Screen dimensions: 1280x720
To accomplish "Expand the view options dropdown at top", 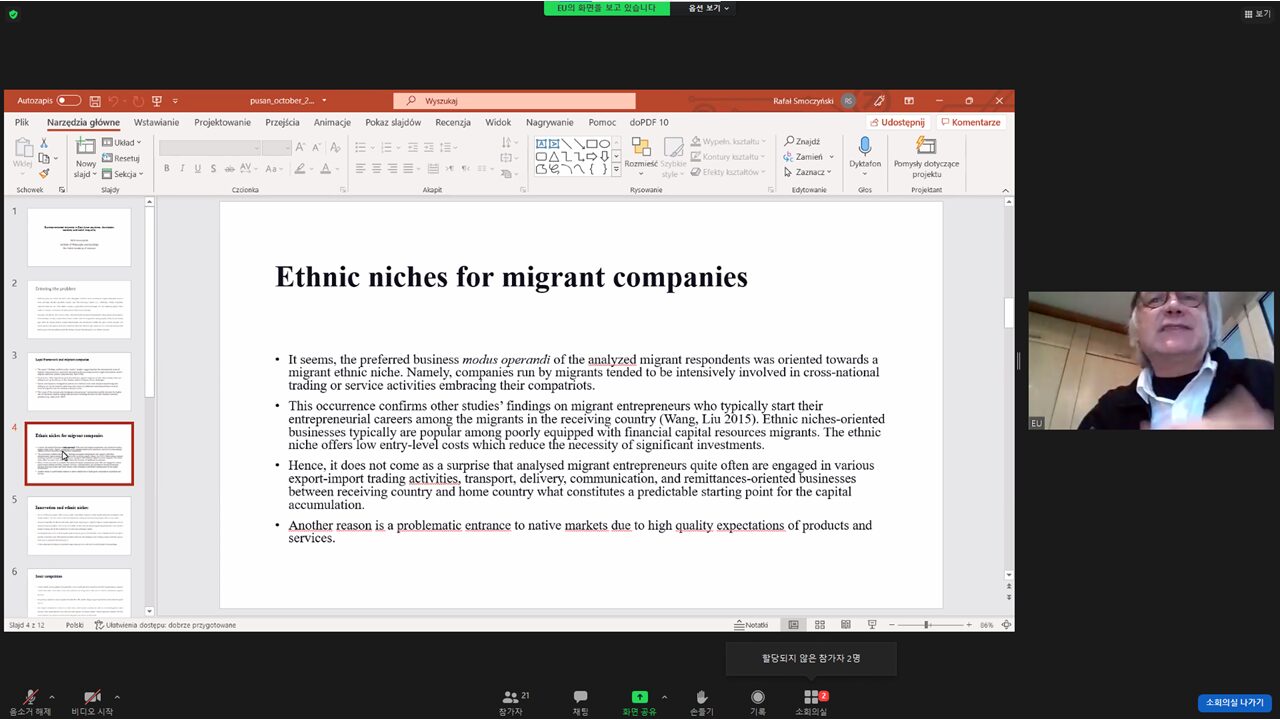I will (709, 8).
